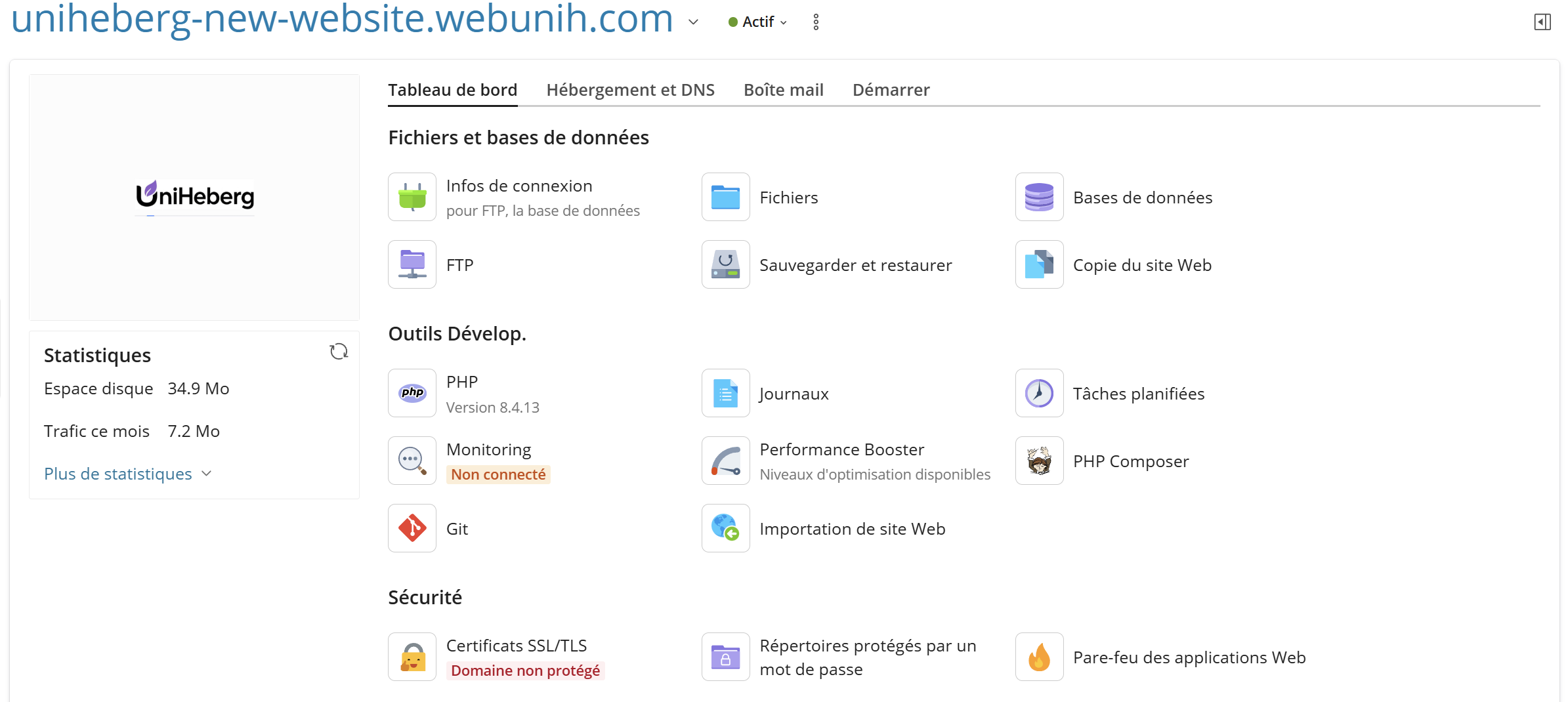Open the Importation de site Web icon
This screenshot has height=702, width=1568.
725,528
